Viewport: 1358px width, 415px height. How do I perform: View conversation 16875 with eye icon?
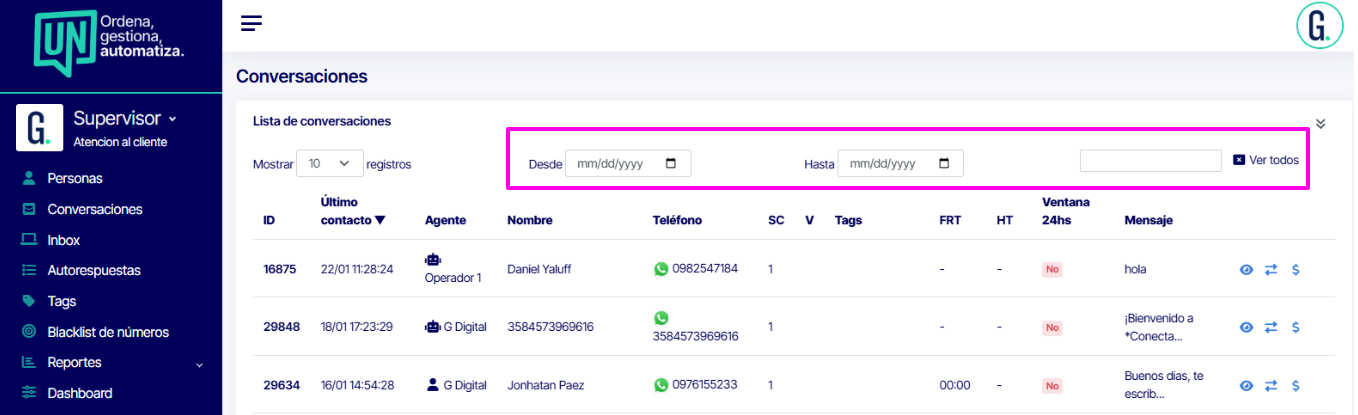tap(1246, 269)
